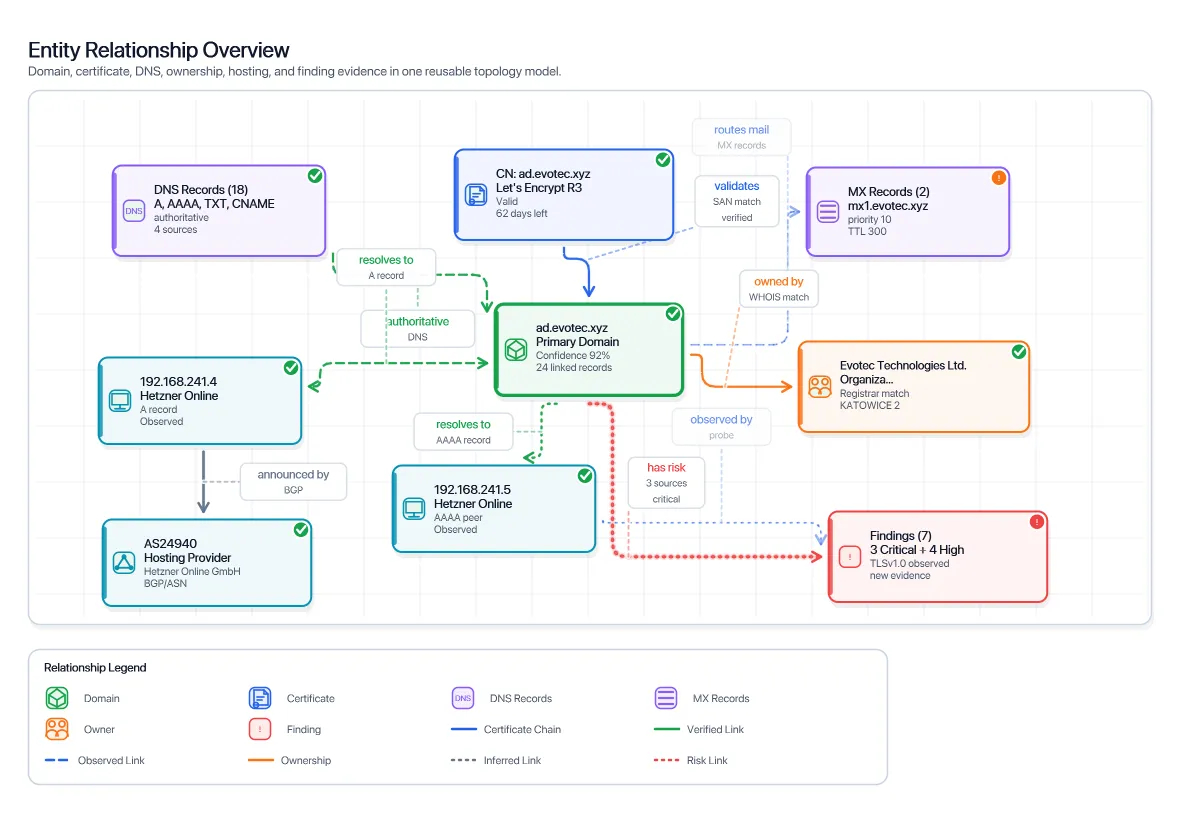The width and height of the screenshot is (1180, 813).
Task: Select the 'authoritative DNS' edge label
Action: pyautogui.click(x=418, y=329)
